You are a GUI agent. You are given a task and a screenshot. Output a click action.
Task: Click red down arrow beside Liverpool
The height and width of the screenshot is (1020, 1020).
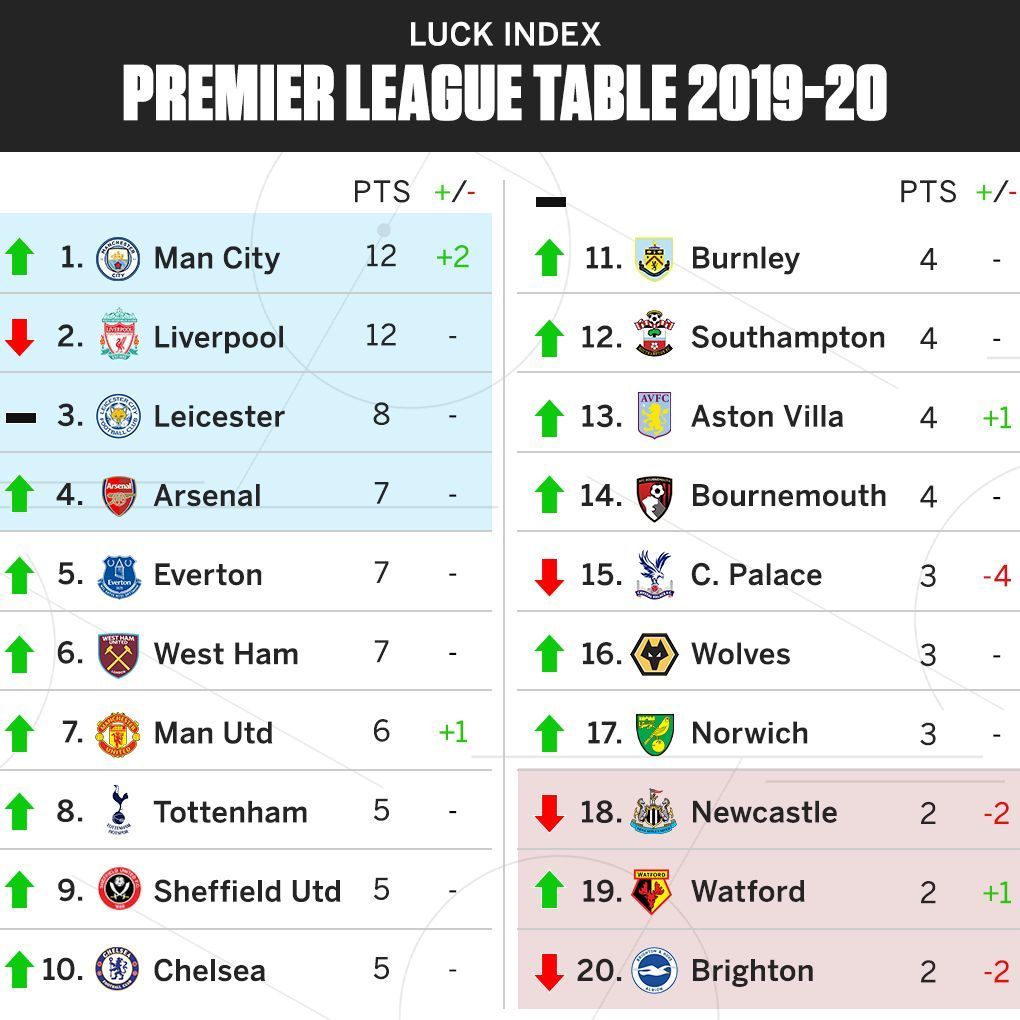pos(19,337)
